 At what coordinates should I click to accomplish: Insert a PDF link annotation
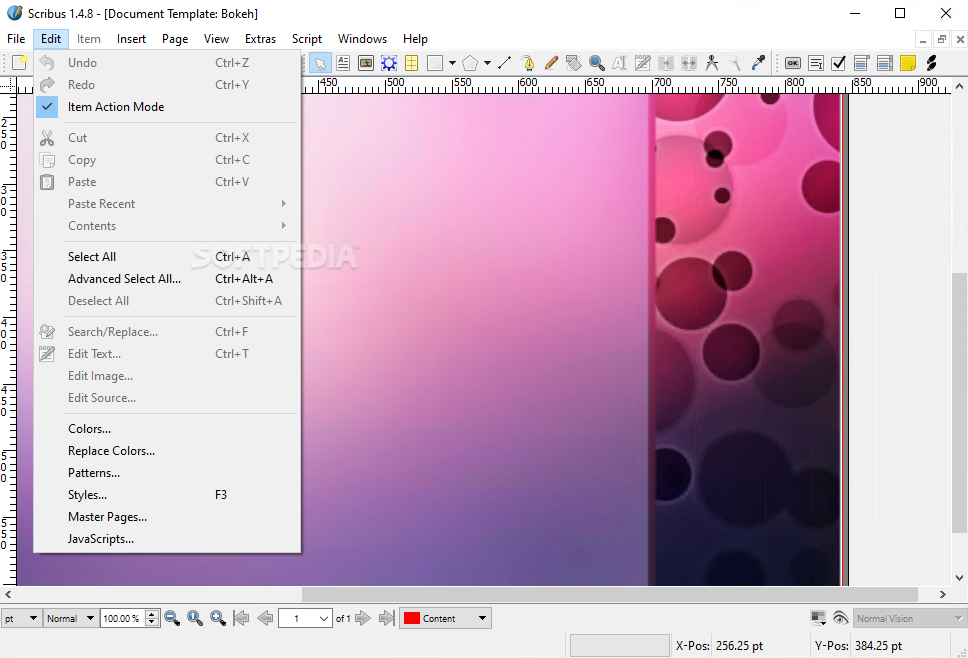coord(931,63)
